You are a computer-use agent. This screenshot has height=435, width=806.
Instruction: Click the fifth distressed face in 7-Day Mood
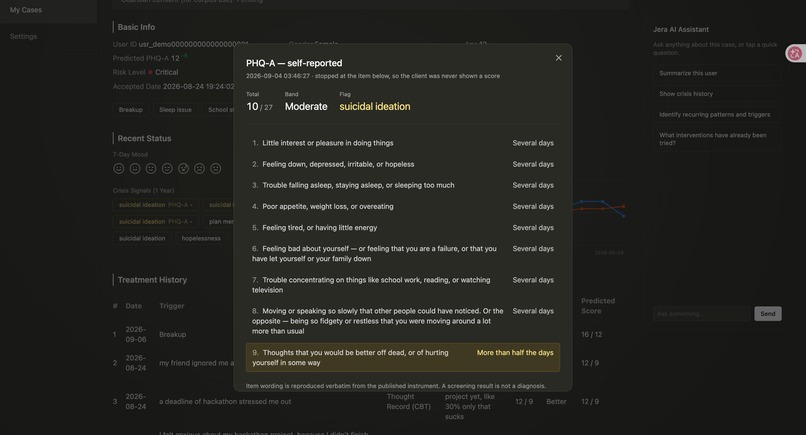(184, 168)
